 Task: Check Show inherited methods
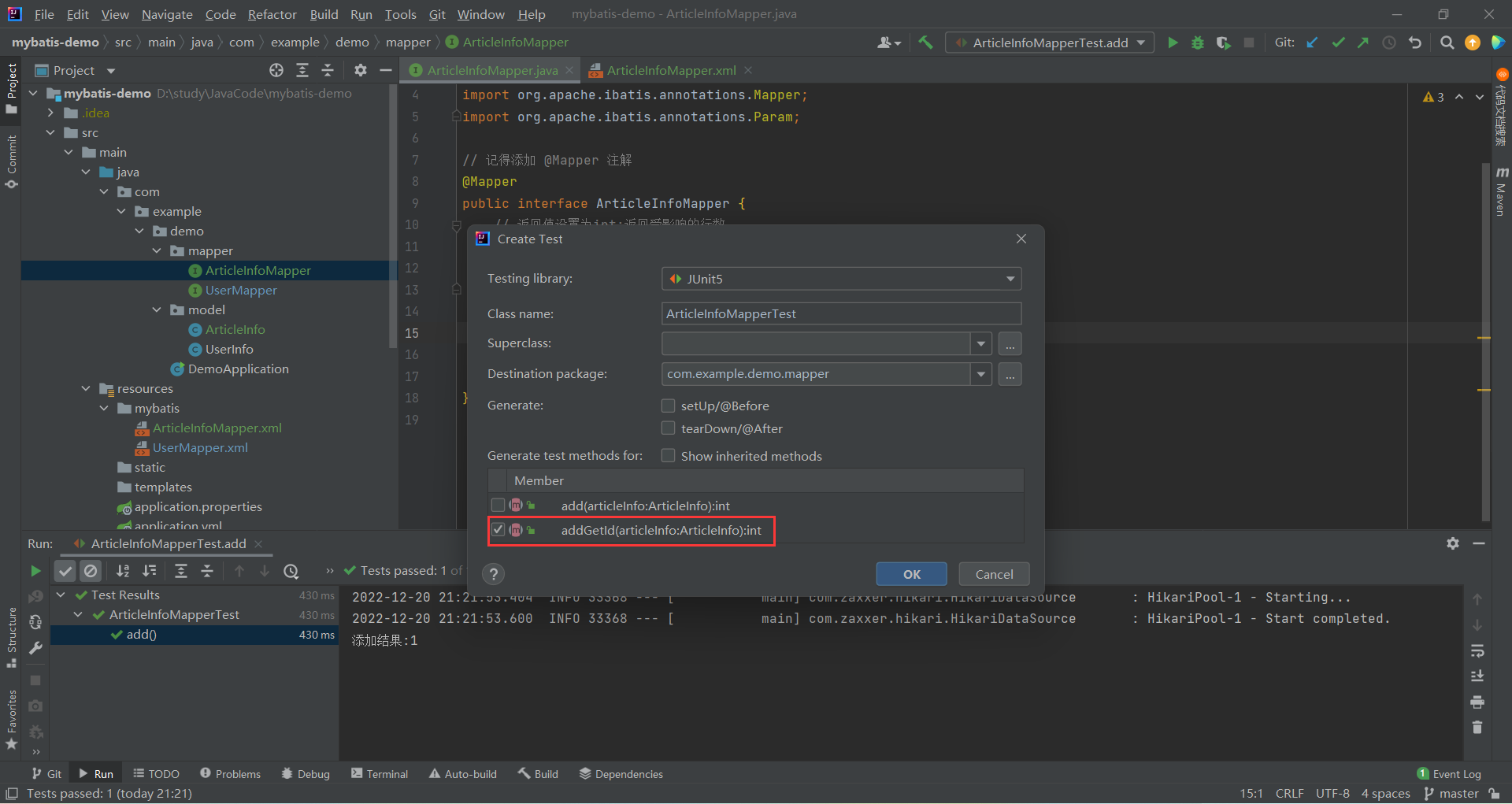point(669,456)
